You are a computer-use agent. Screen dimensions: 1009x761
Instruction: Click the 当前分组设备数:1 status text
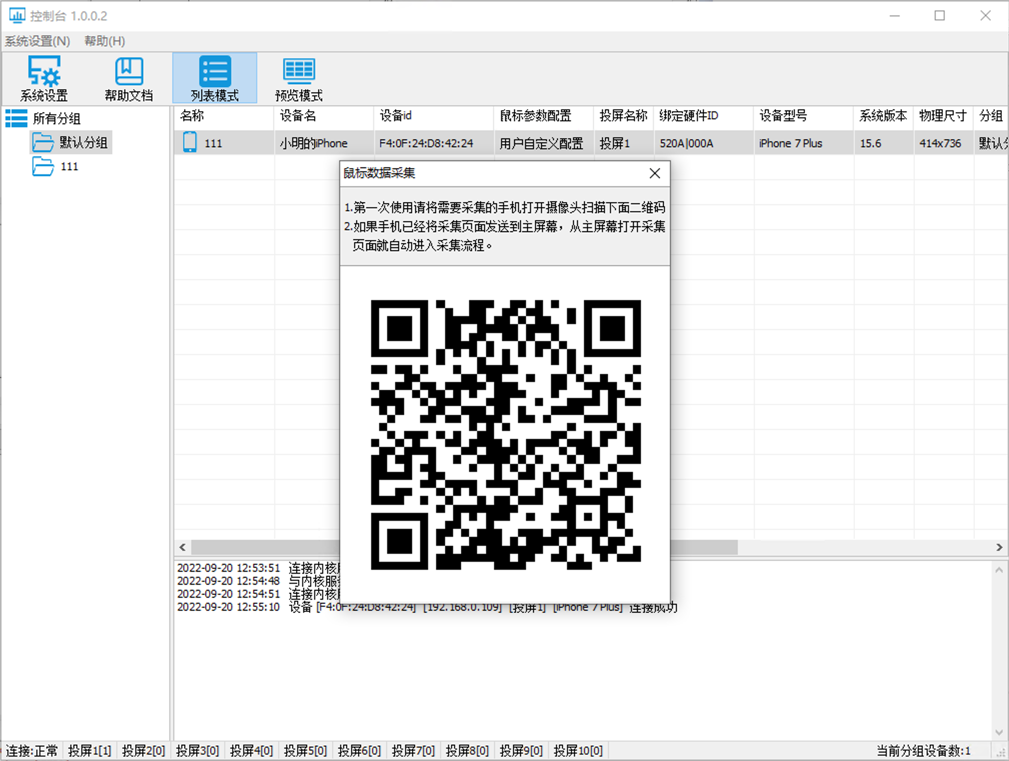click(923, 751)
